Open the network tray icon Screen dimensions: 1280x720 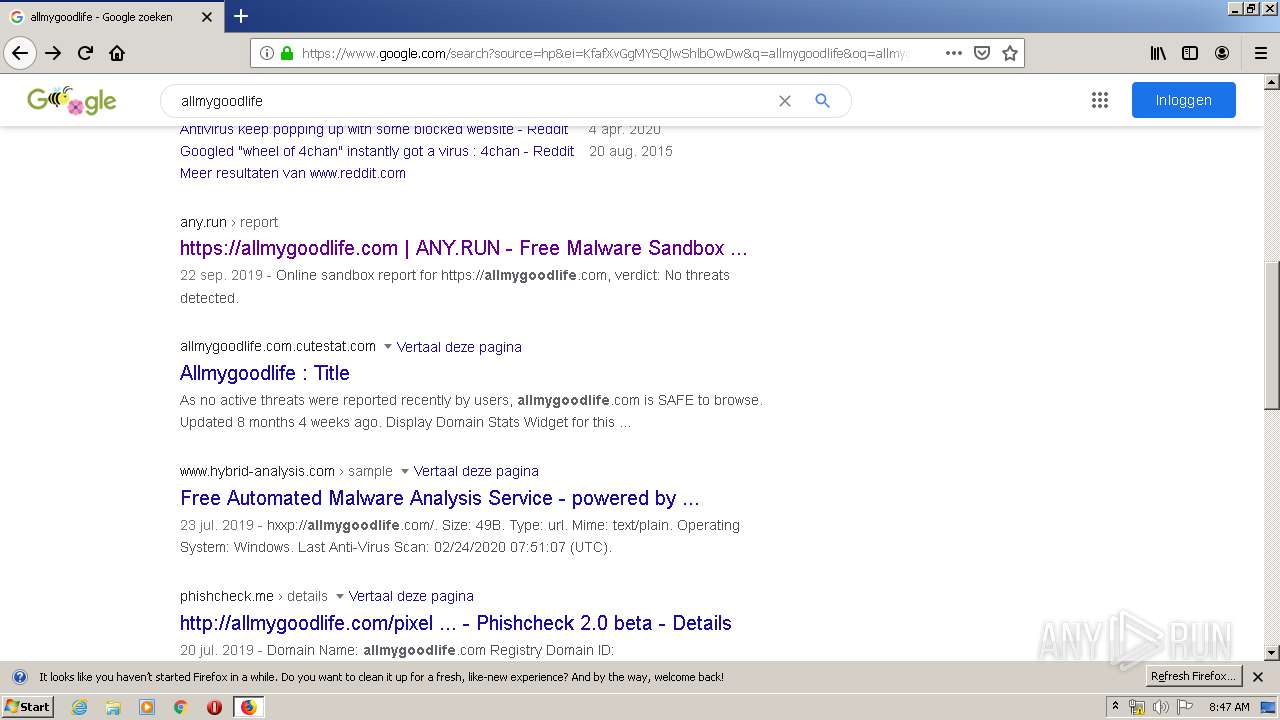(1137, 707)
